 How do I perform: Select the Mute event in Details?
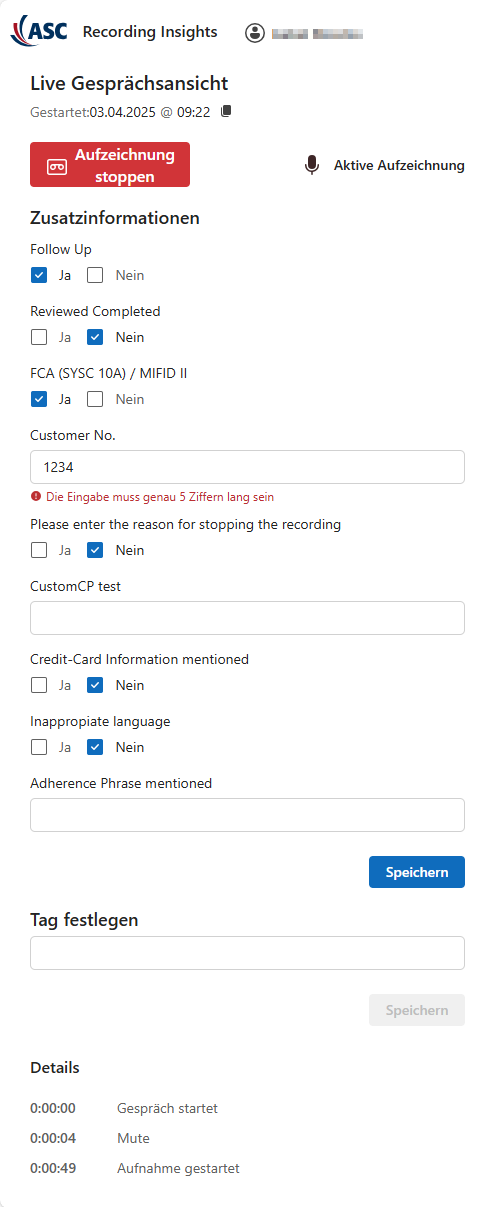[133, 1138]
